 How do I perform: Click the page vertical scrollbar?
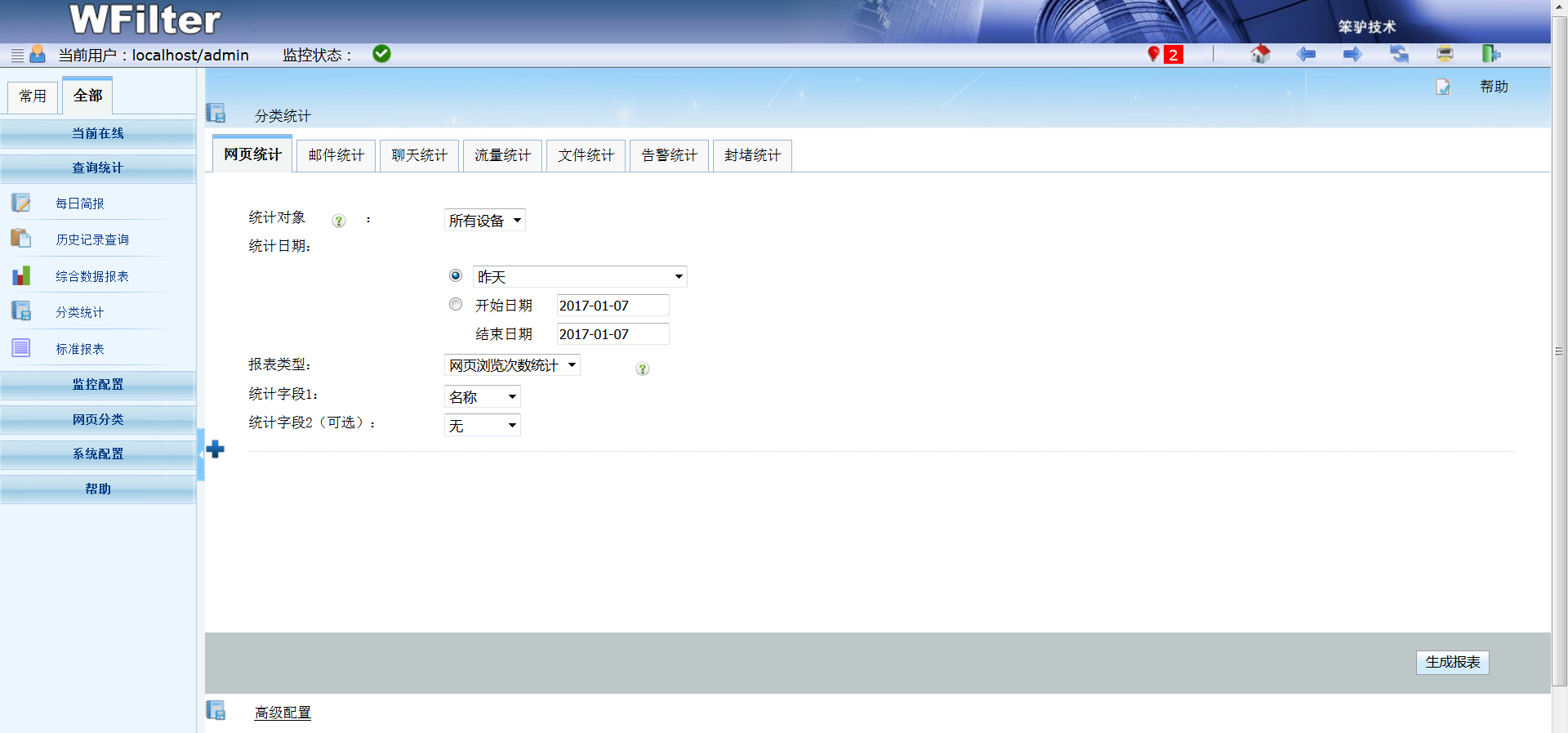[x=1559, y=351]
